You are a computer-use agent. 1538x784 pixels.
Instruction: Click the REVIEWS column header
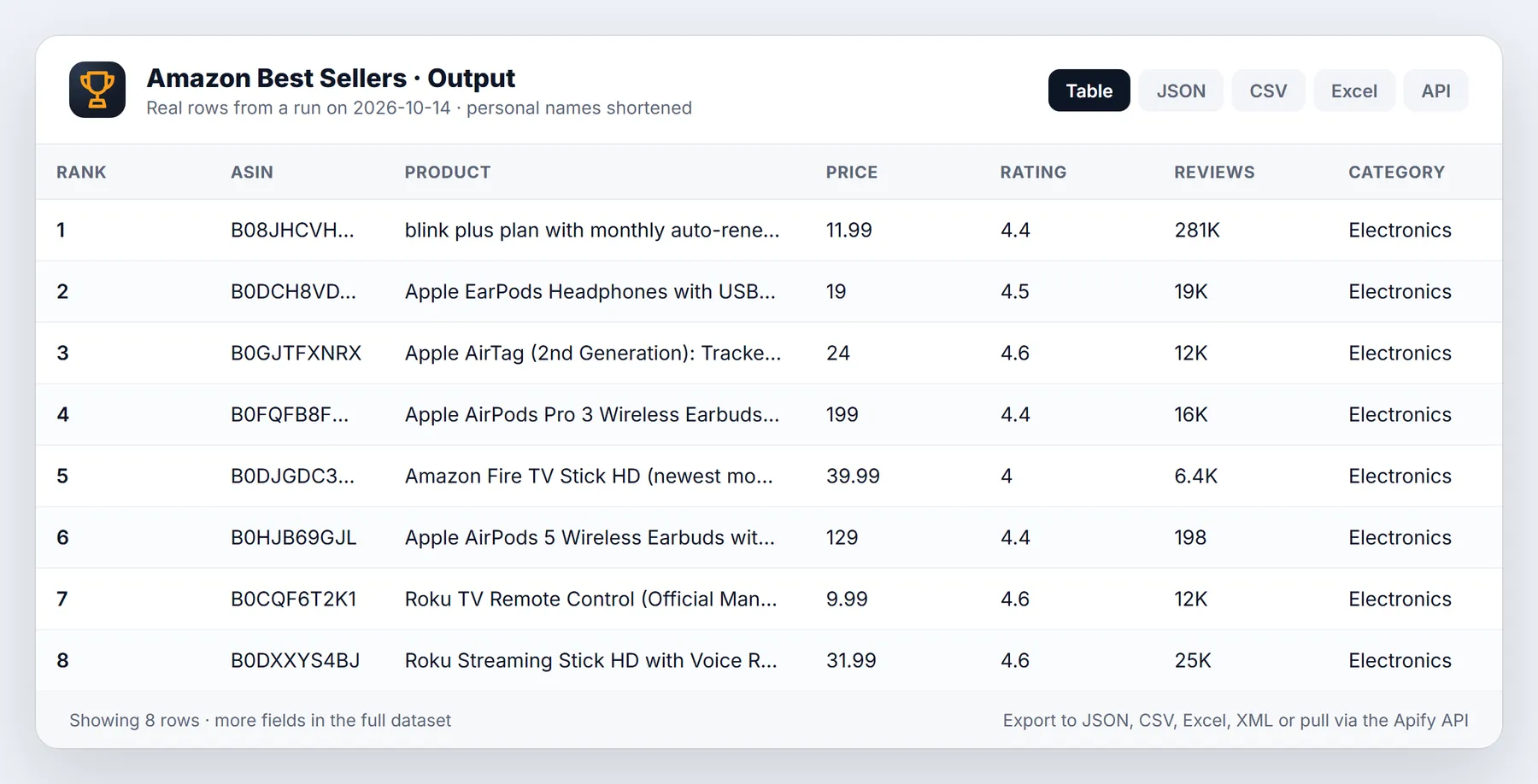coord(1214,172)
